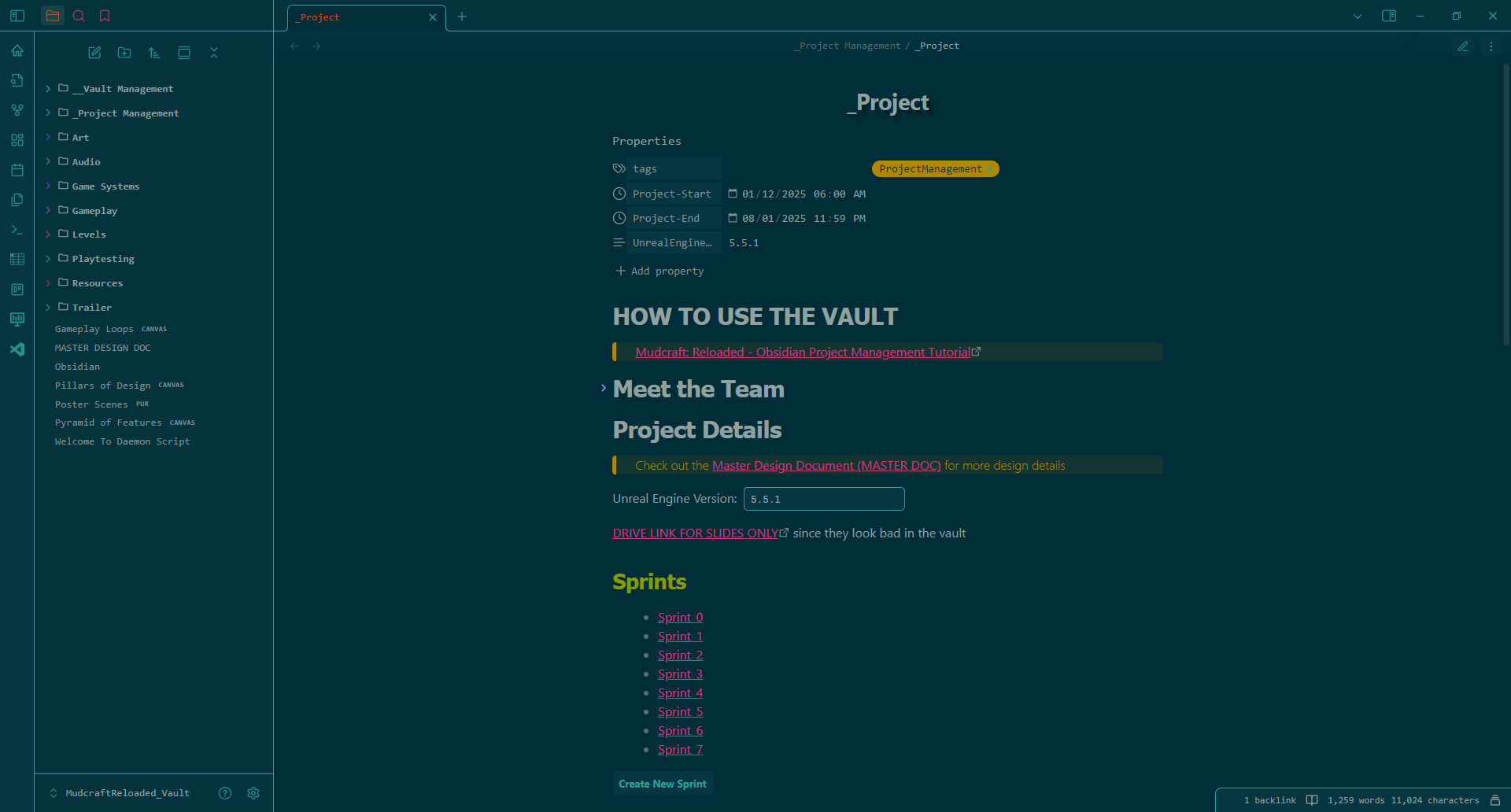Click the new folder icon
This screenshot has height=812, width=1511.
point(124,53)
